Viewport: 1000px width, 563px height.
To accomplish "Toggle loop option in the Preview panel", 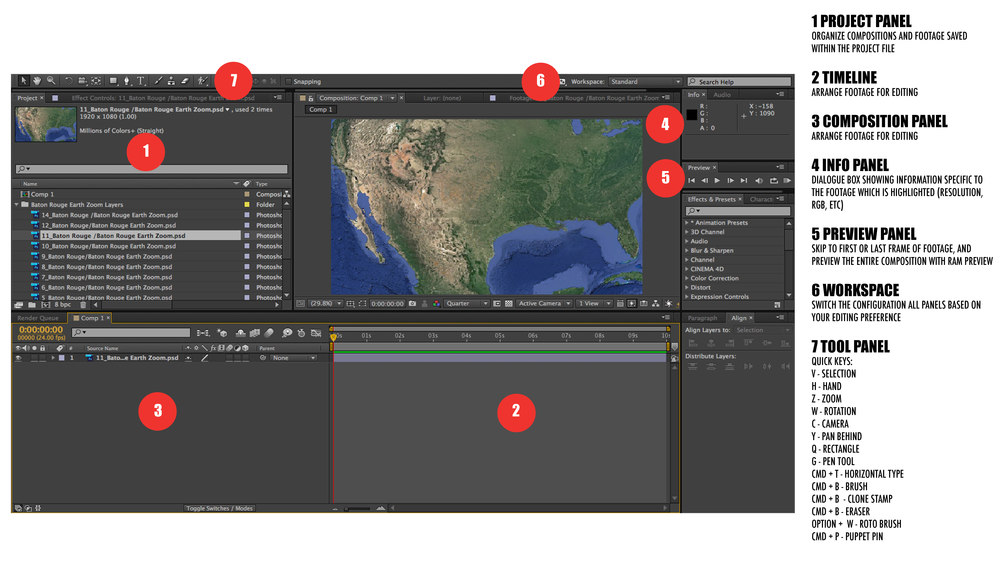I will pos(773,181).
